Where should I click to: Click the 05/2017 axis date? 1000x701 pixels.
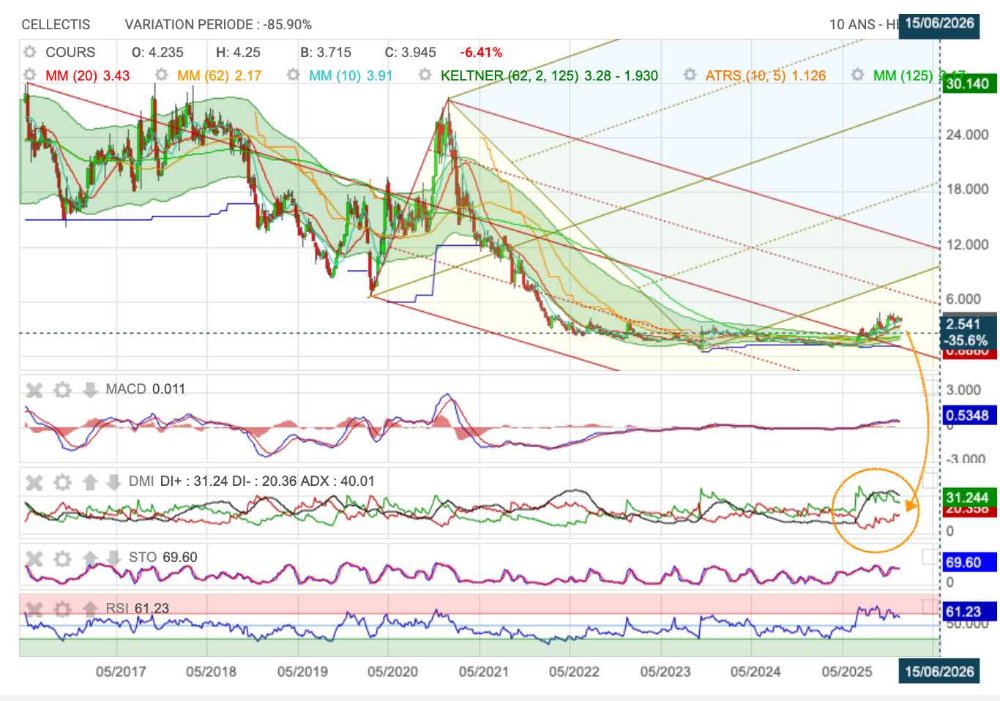click(121, 671)
